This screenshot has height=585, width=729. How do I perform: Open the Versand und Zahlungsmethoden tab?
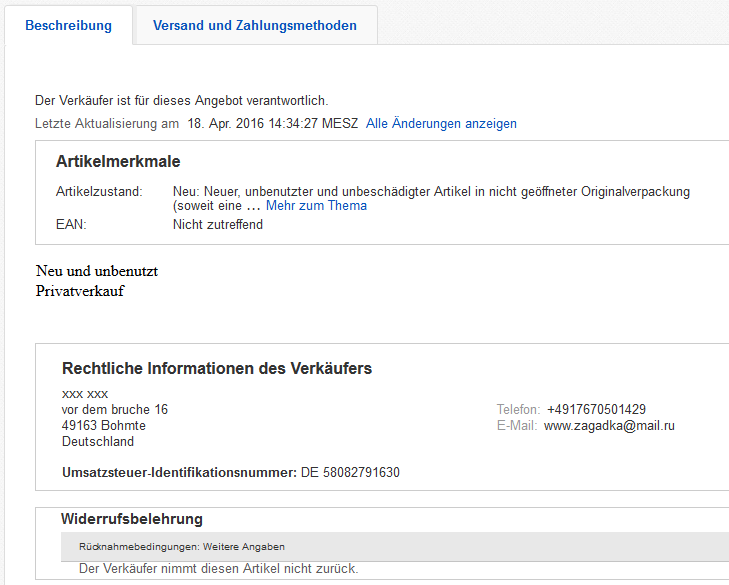tap(254, 26)
